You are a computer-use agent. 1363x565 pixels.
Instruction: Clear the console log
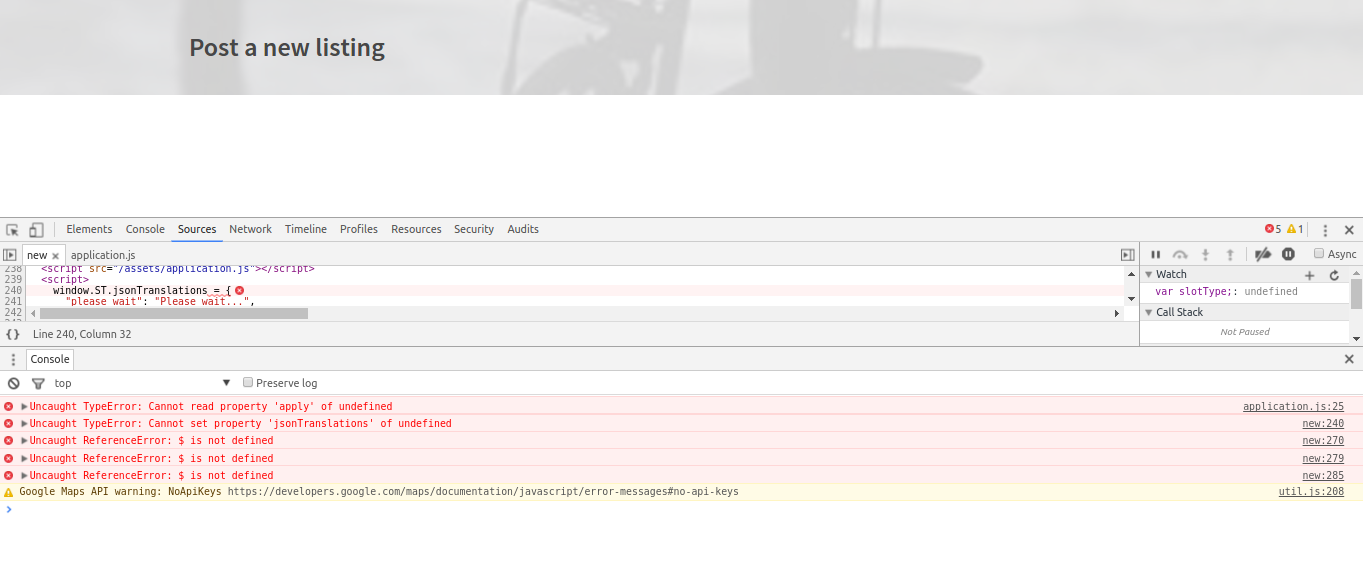pos(14,383)
